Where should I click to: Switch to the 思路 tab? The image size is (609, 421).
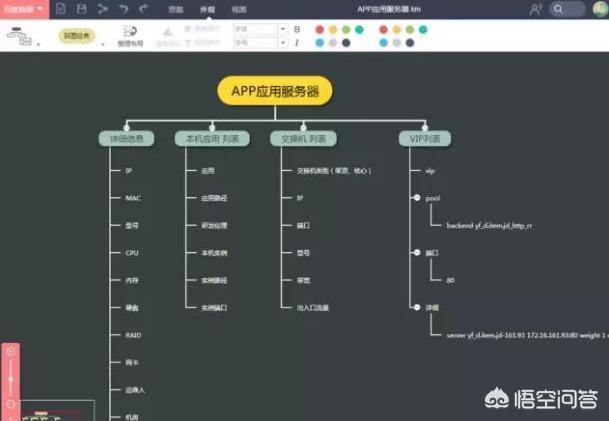click(x=175, y=8)
